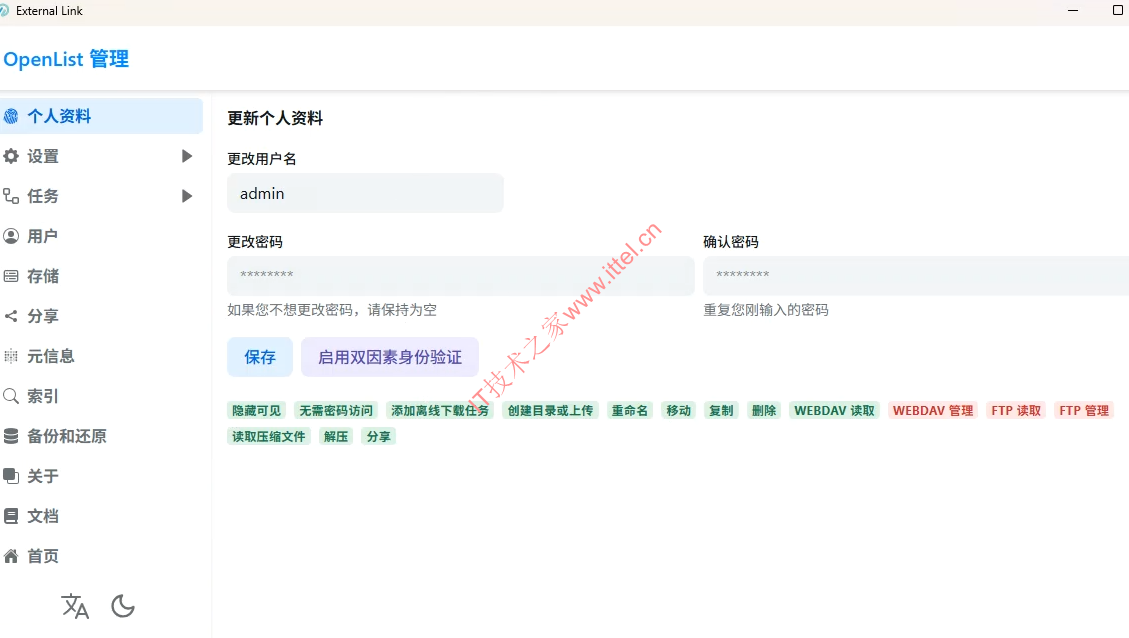Open the language switcher icon
Image resolution: width=1129 pixels, height=638 pixels.
click(75, 606)
